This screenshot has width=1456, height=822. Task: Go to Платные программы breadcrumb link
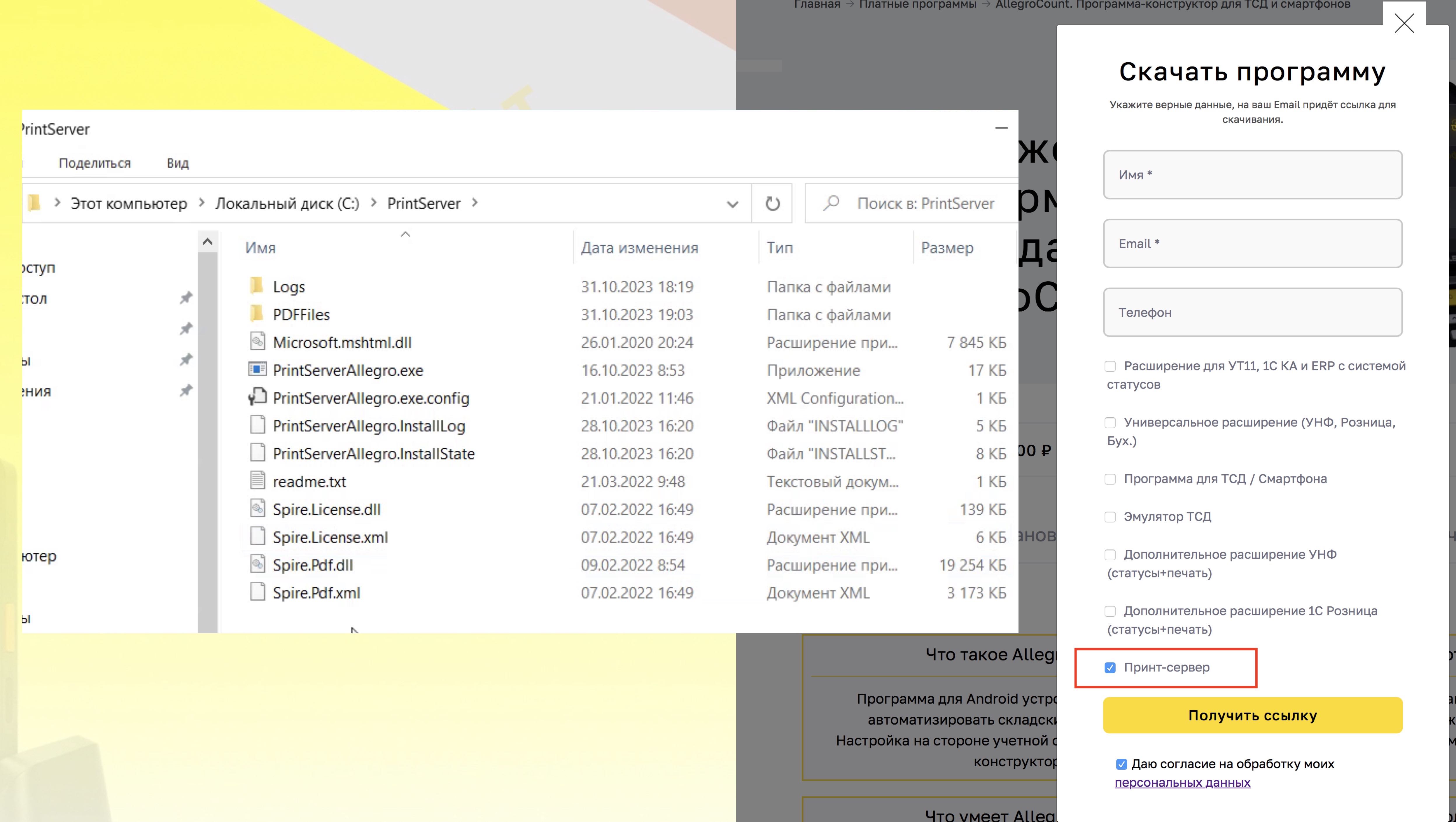coord(917,5)
